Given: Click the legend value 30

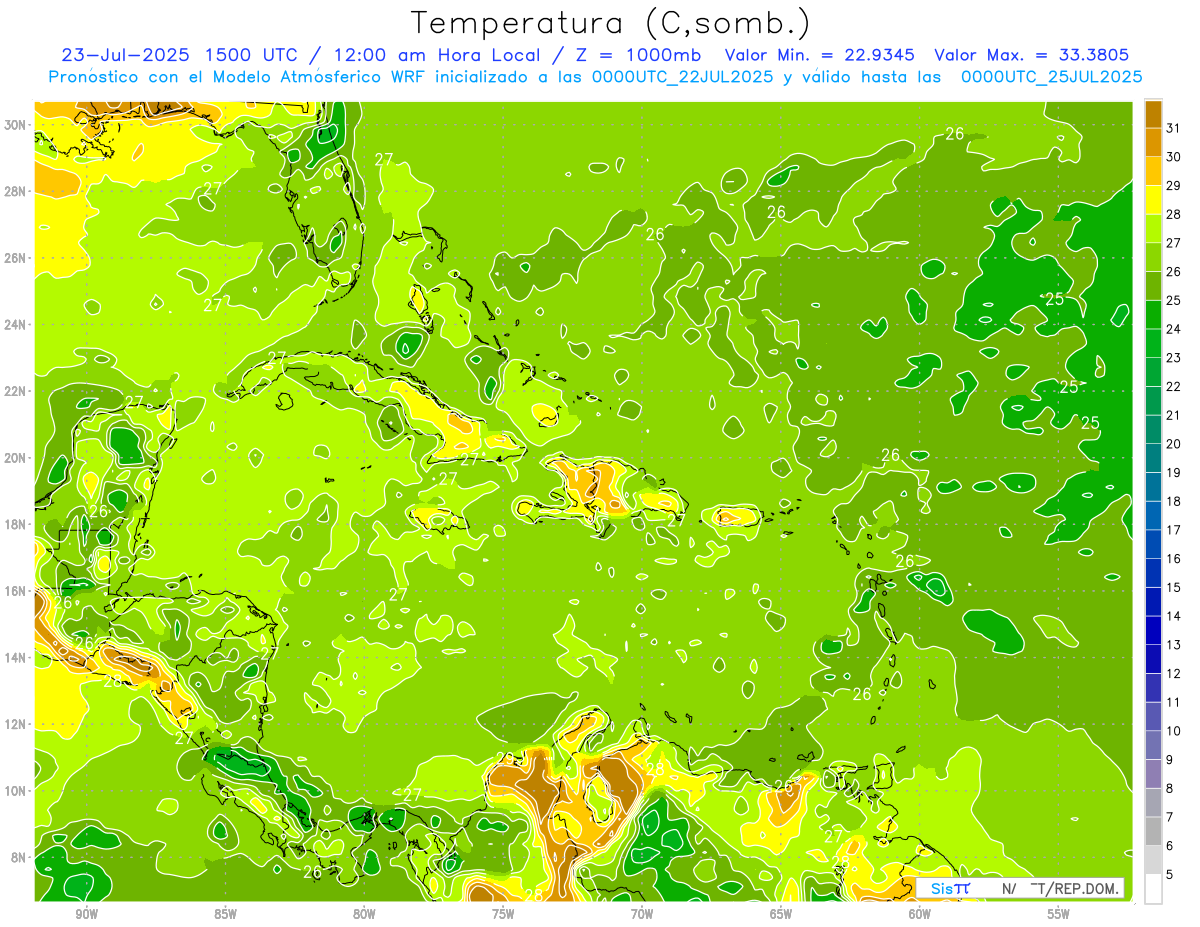Looking at the screenshot, I should 1174,157.
